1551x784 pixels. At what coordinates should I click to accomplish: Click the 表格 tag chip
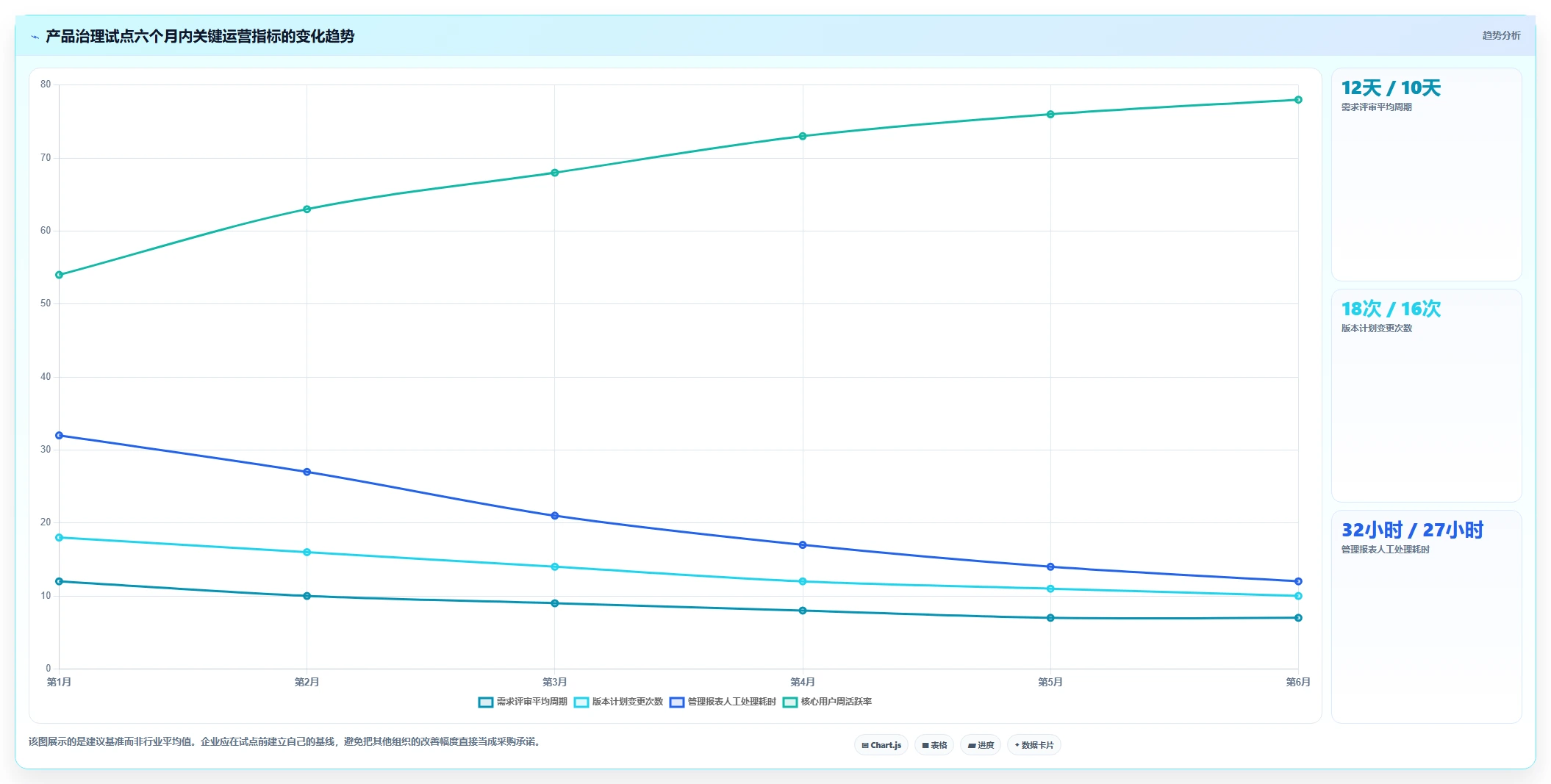pyautogui.click(x=934, y=745)
